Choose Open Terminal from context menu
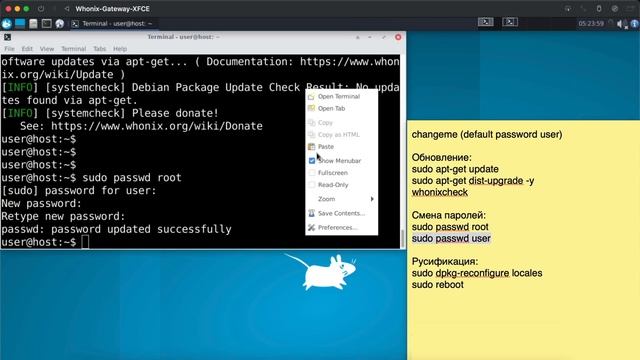Screen dimensions: 640x360 click(341, 96)
